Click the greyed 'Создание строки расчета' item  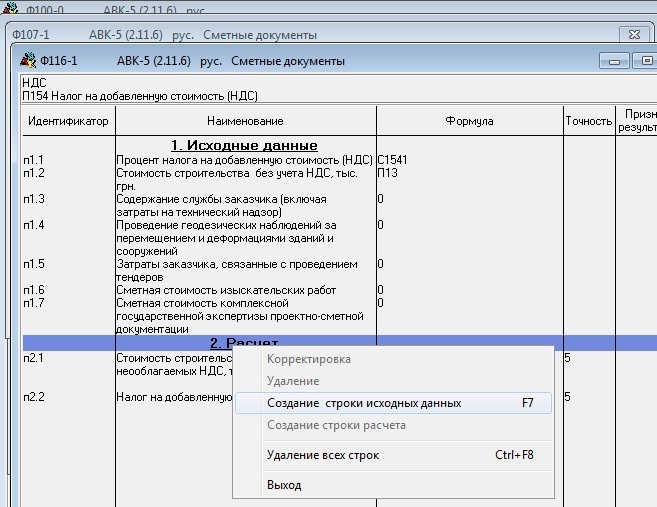(336, 425)
